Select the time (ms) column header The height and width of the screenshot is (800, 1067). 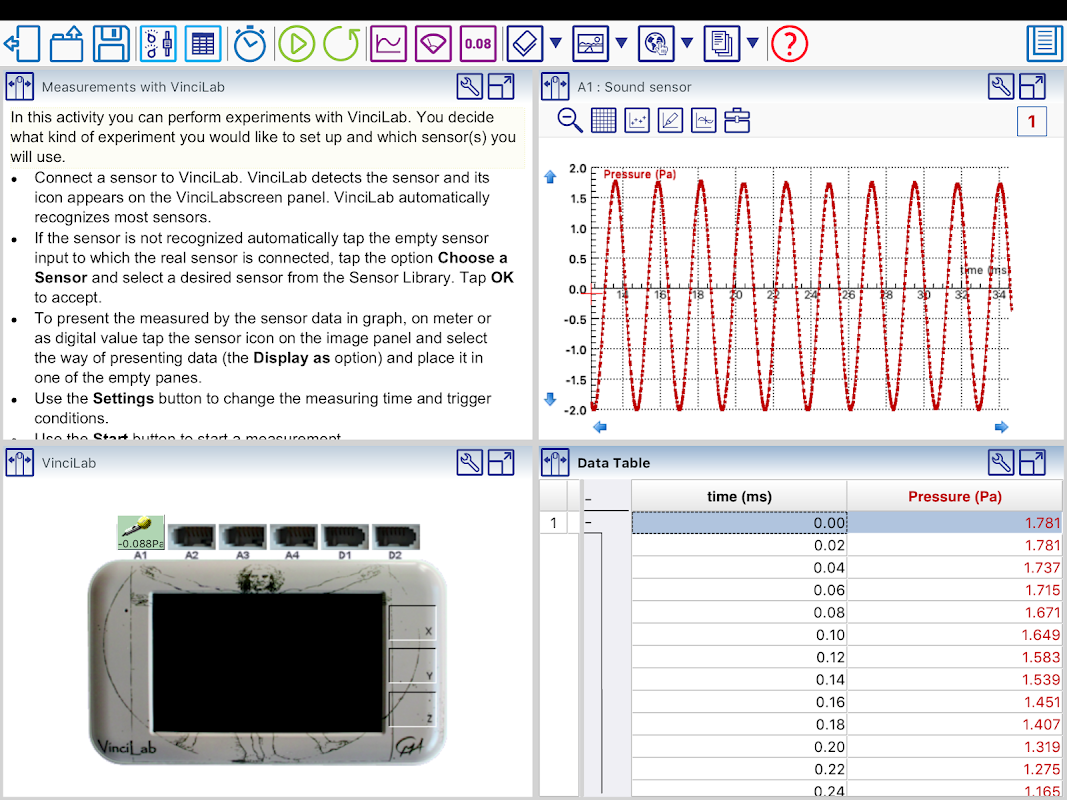tap(739, 496)
